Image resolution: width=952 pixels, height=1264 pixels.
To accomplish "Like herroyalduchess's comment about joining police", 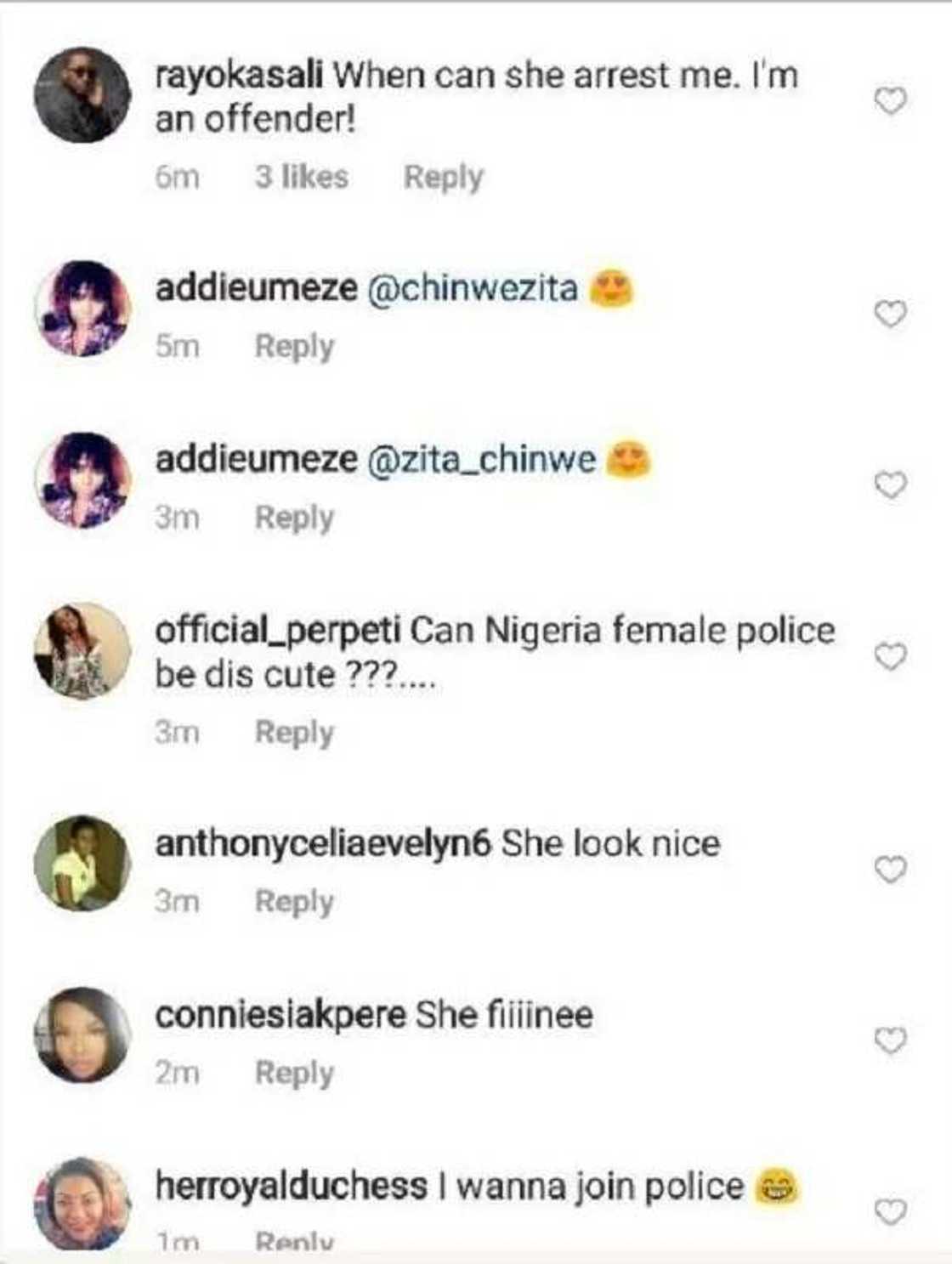I will point(890,1211).
